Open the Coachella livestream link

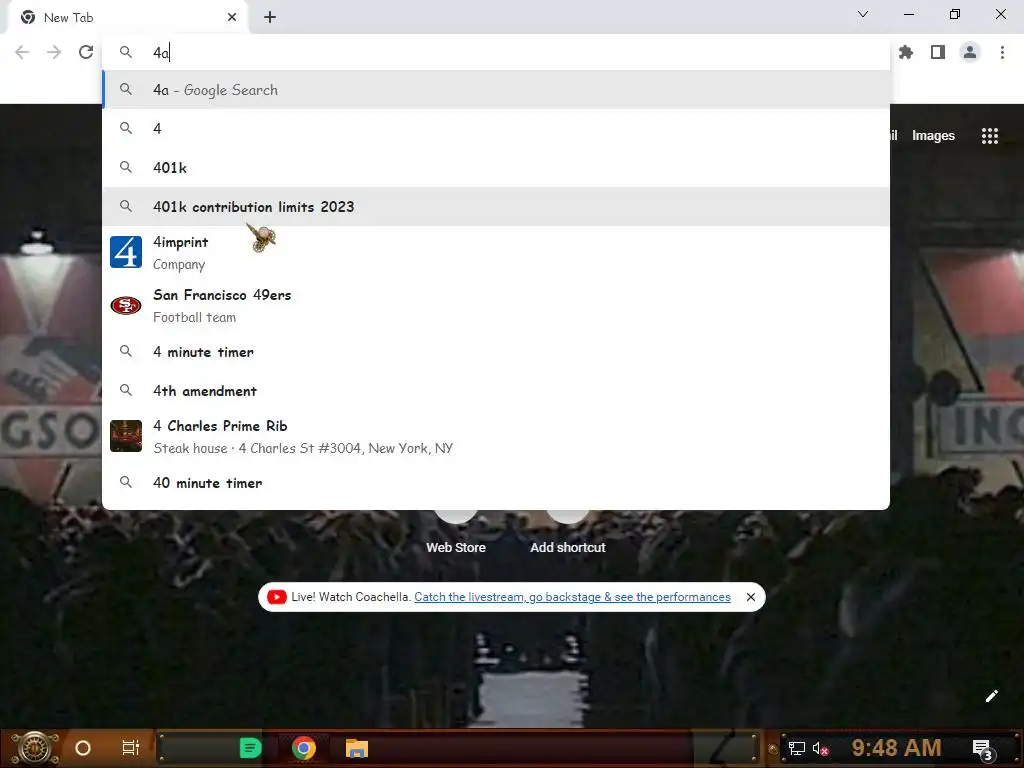click(x=572, y=597)
